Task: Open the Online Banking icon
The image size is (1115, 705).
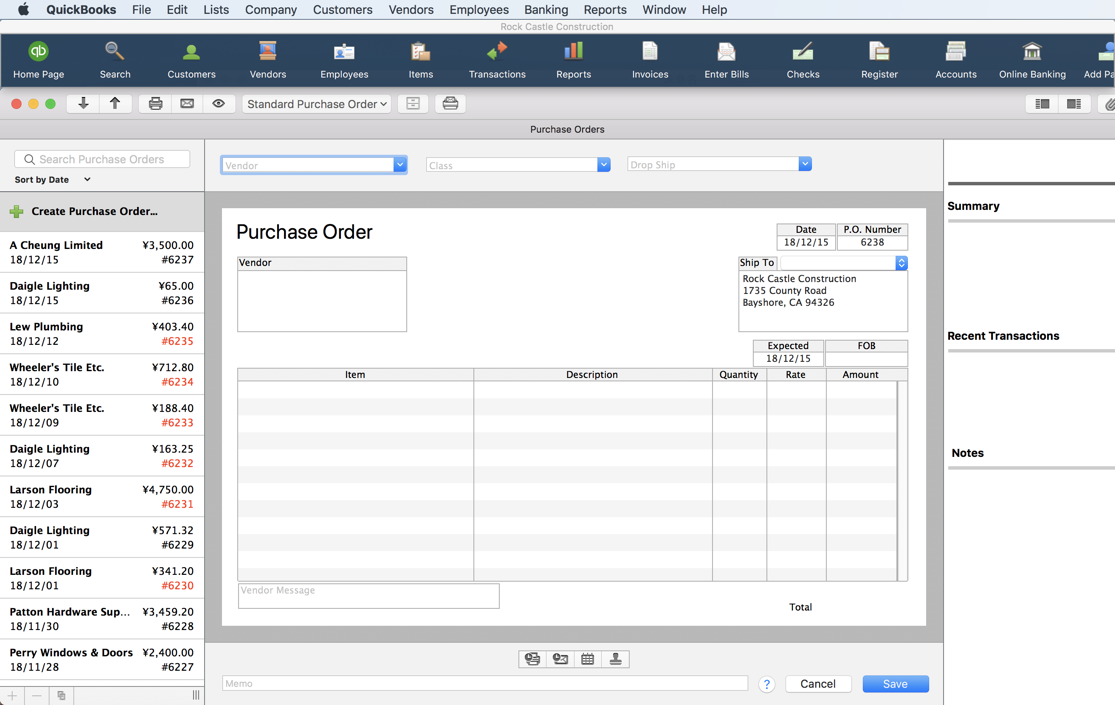Action: [x=1031, y=59]
